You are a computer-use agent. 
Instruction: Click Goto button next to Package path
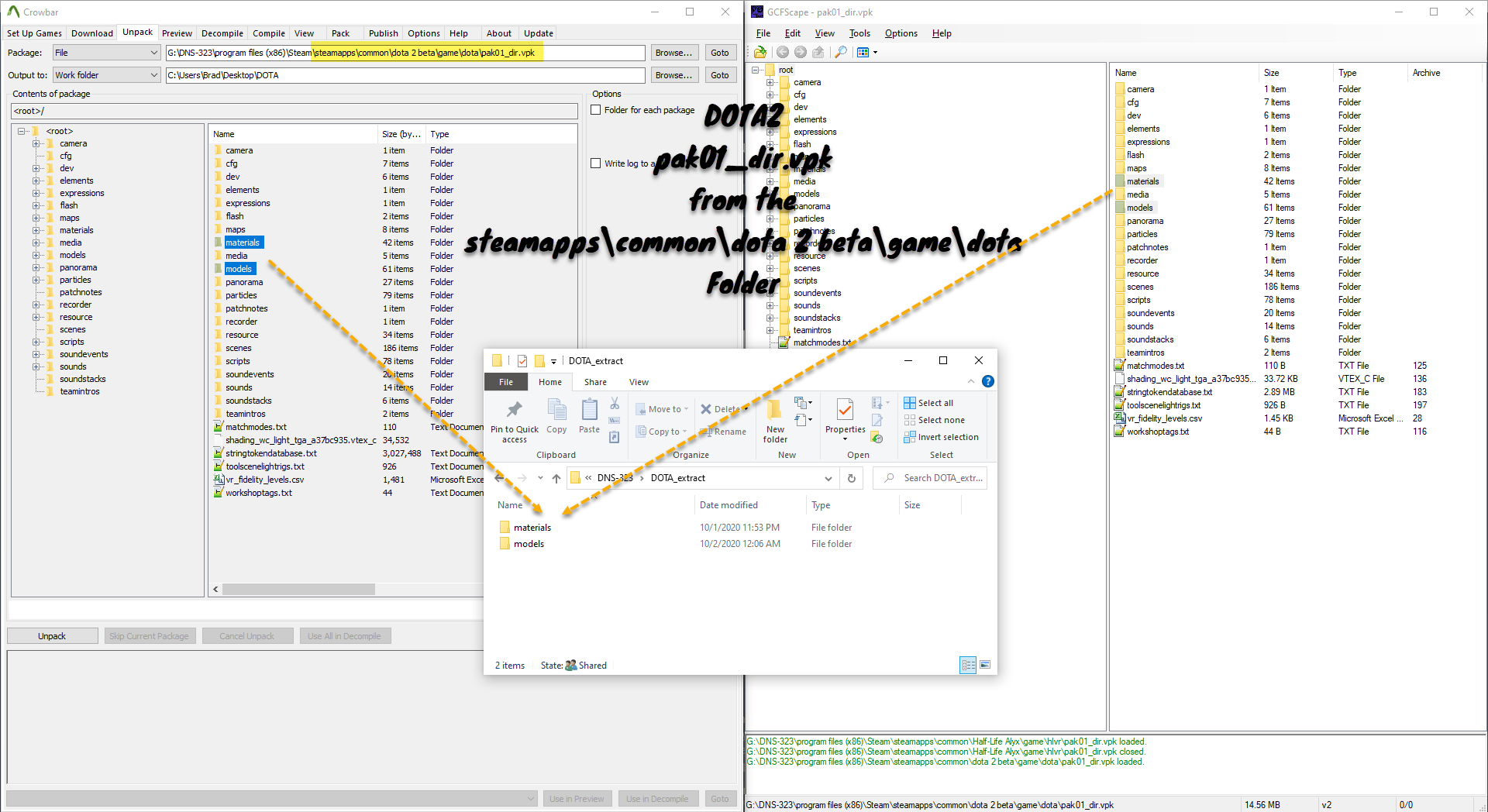pos(720,53)
